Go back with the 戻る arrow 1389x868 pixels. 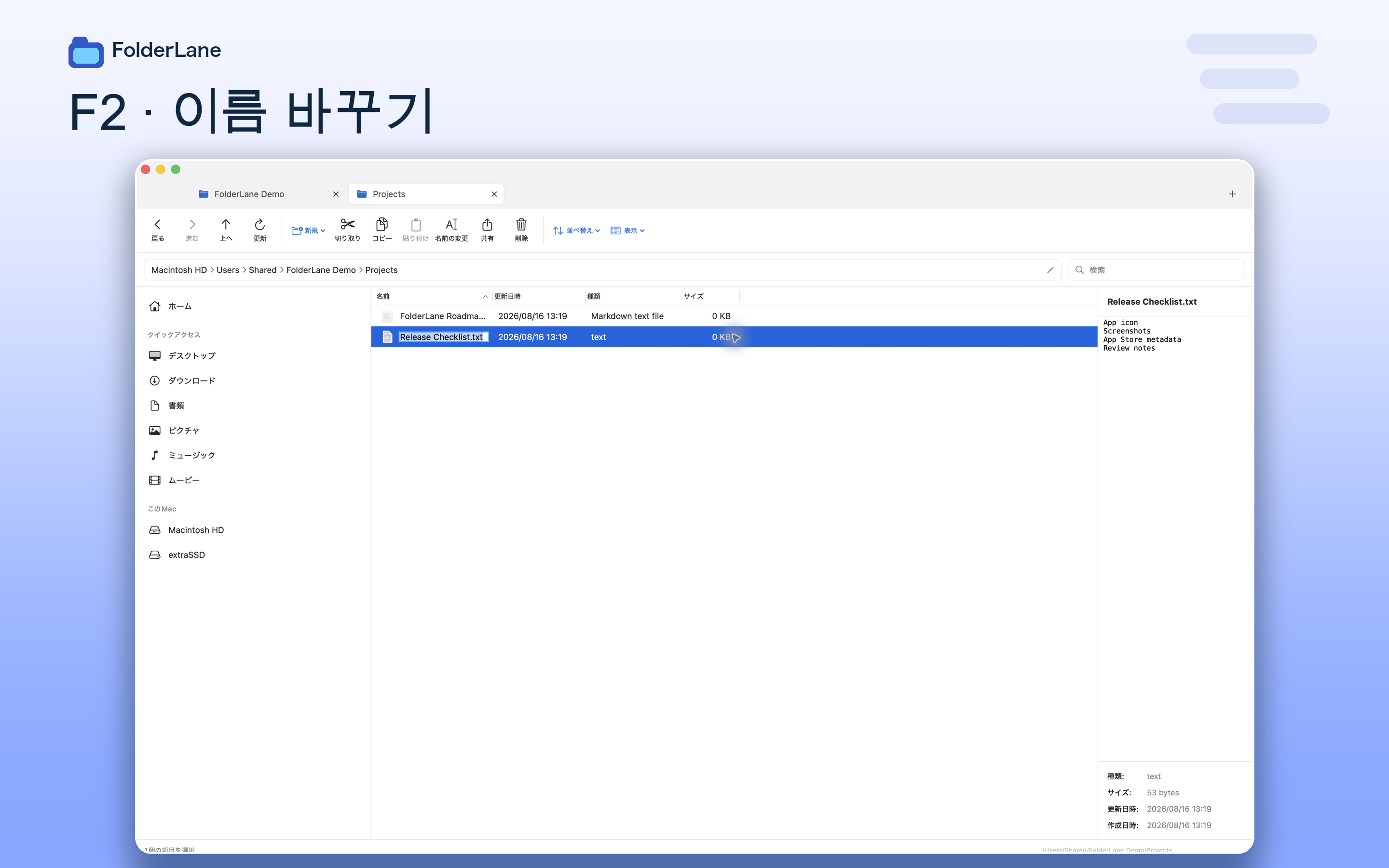click(157, 230)
